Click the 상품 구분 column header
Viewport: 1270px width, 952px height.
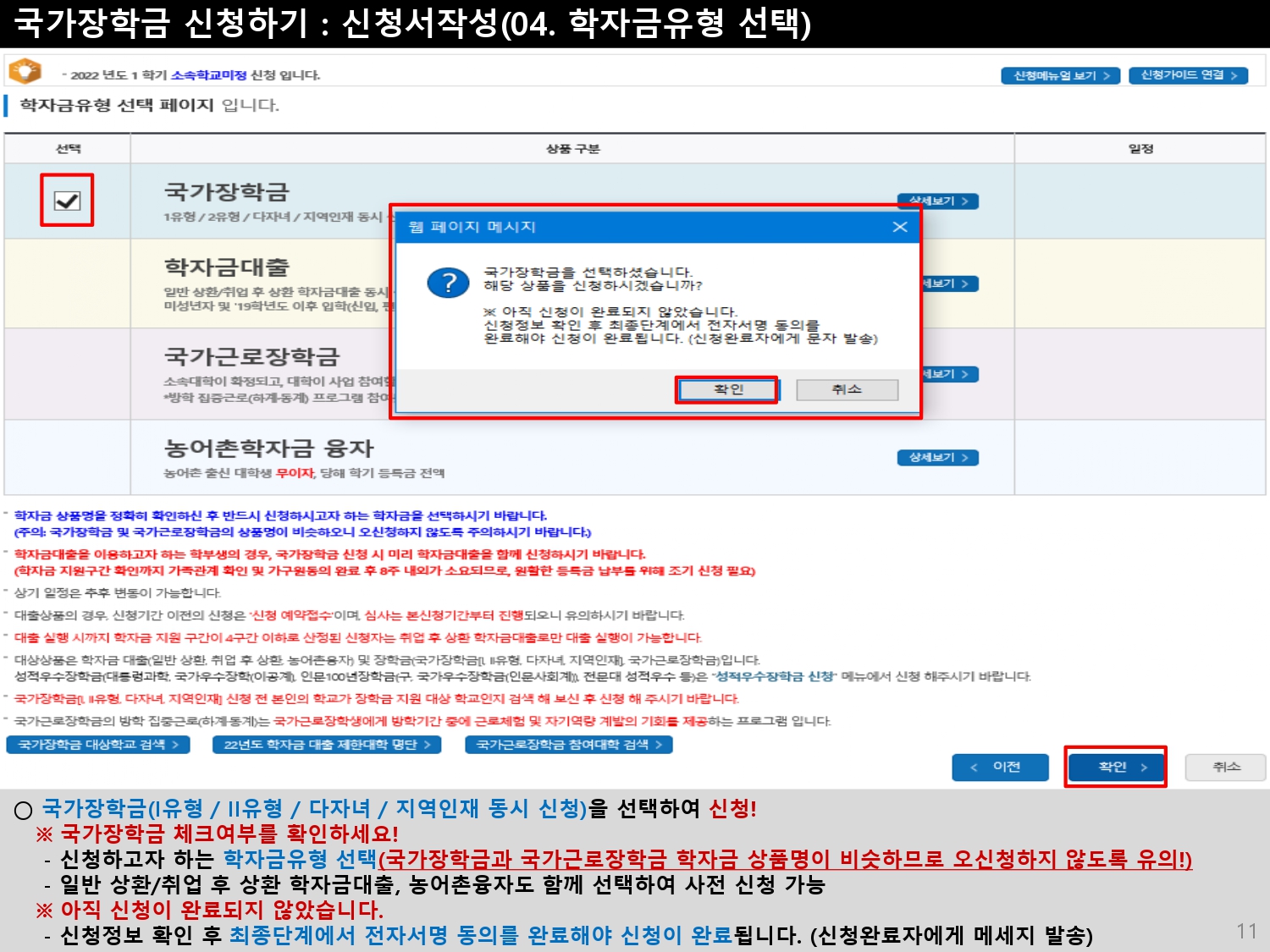572,149
